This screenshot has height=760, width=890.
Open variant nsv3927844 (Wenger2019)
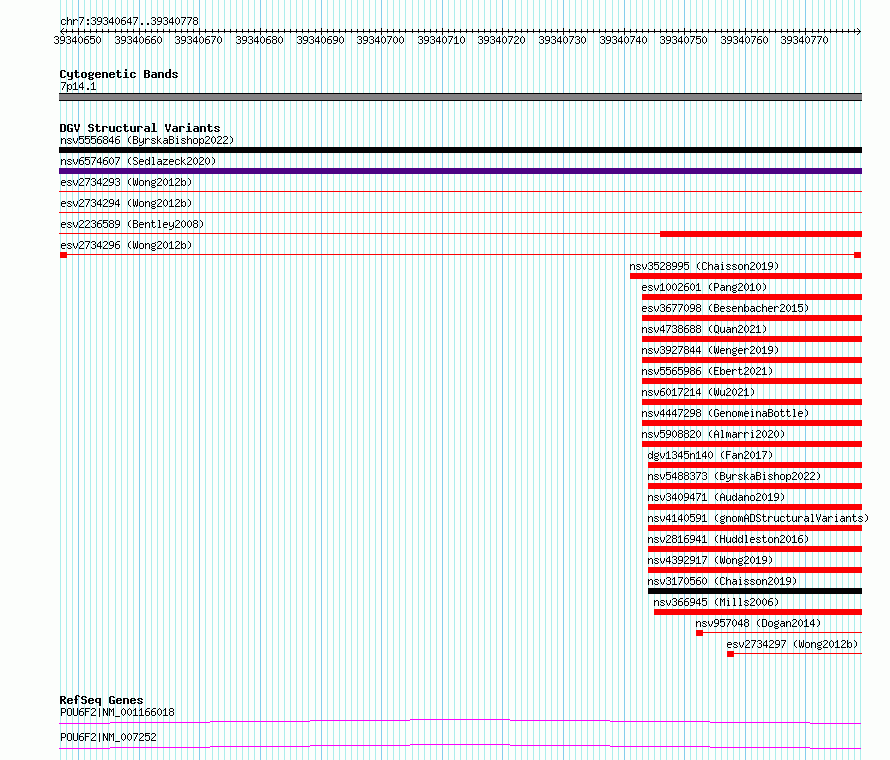(x=710, y=350)
